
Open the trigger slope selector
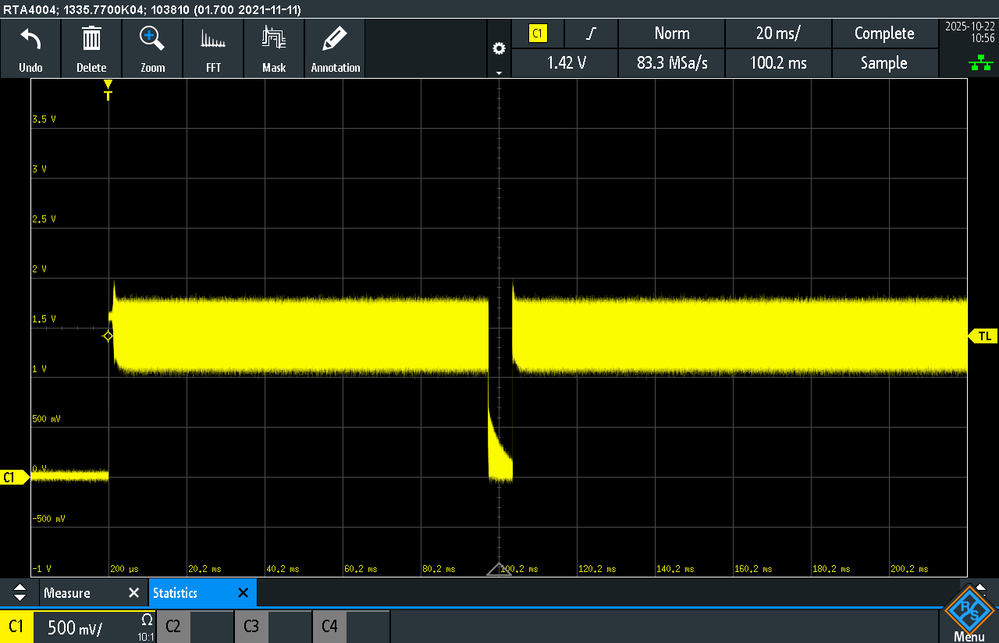coord(590,33)
